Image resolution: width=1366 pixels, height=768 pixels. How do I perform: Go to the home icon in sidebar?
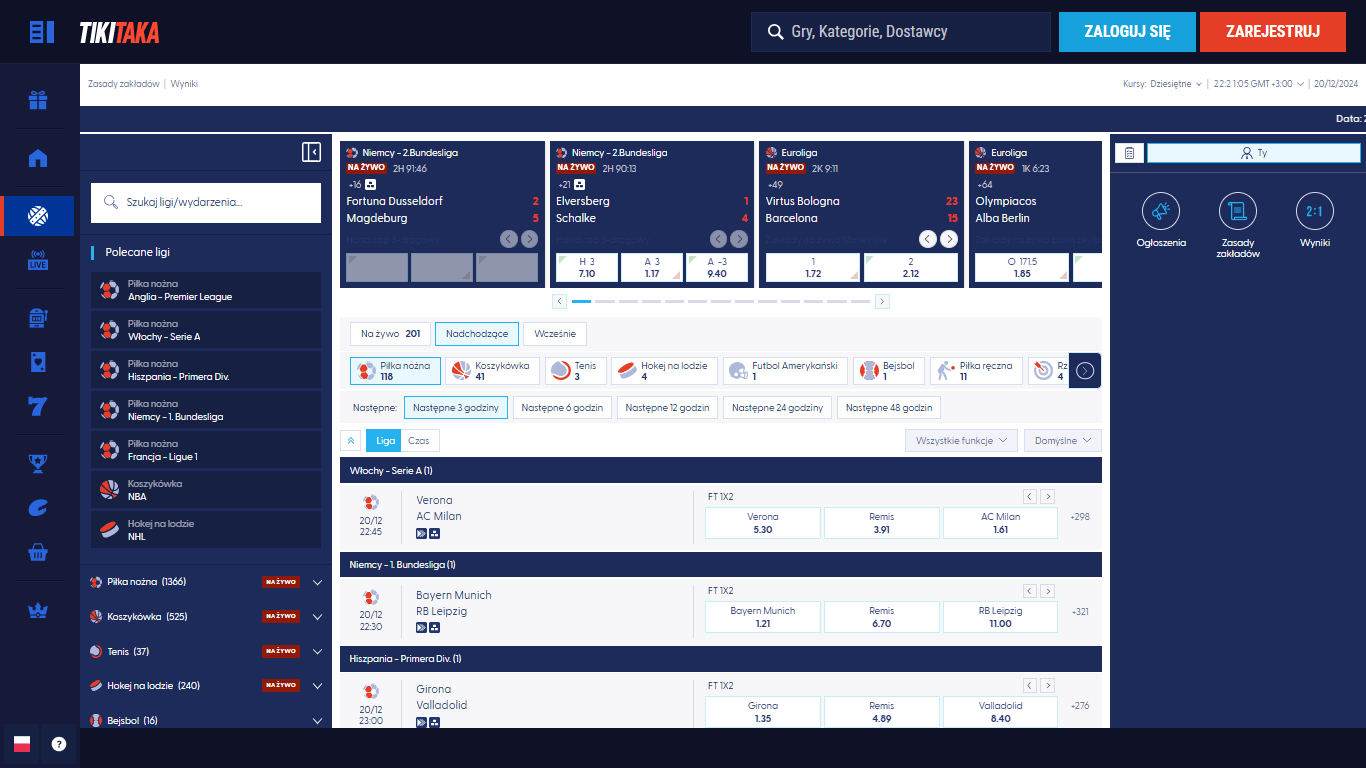click(x=38, y=158)
